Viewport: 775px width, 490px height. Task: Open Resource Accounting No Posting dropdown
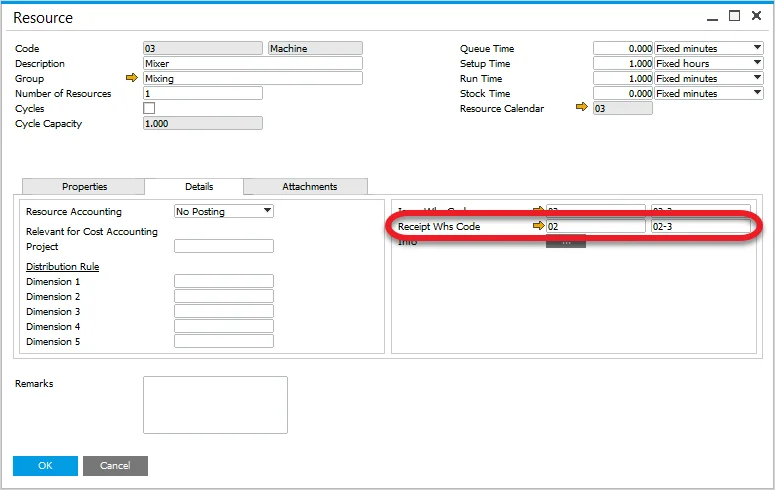tap(224, 211)
